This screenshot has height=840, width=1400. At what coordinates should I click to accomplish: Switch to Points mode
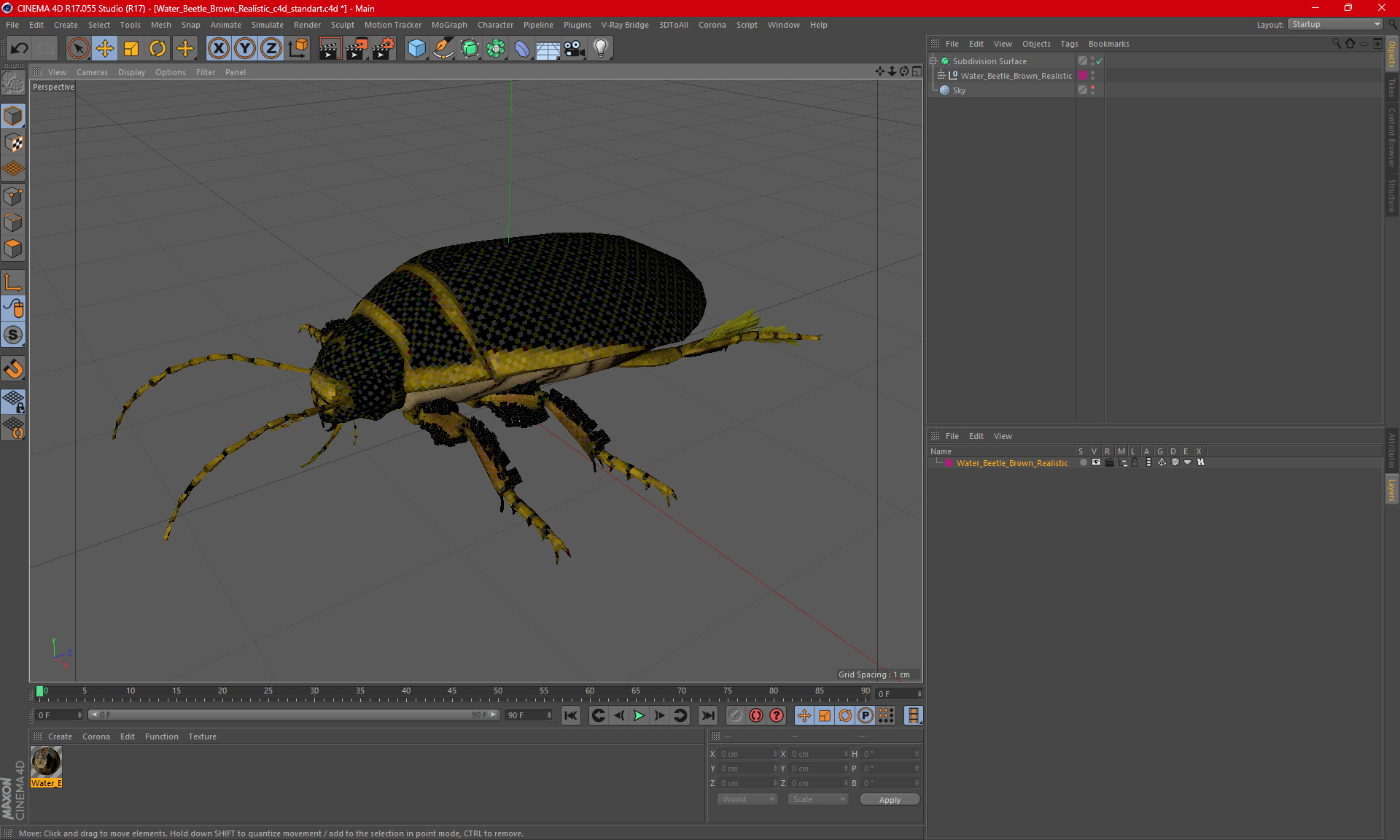[13, 196]
